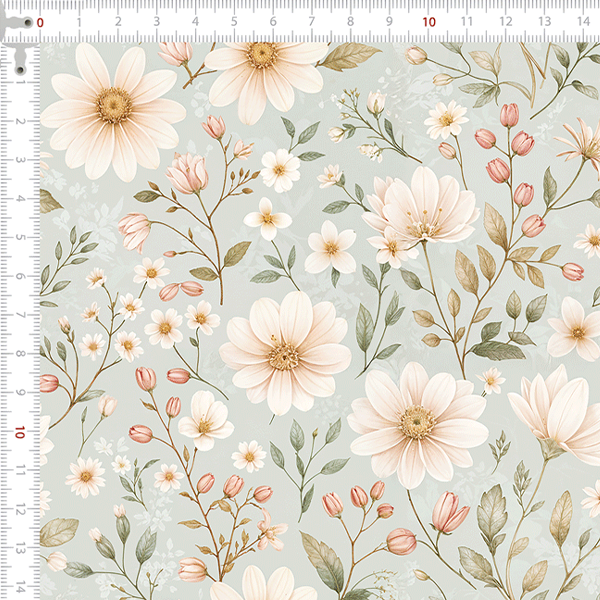600x600 pixels.
Task: Click the red 10 on the left ruler
Action: (20, 432)
